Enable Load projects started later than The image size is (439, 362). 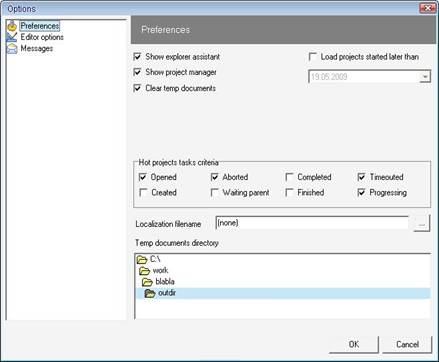coord(313,57)
